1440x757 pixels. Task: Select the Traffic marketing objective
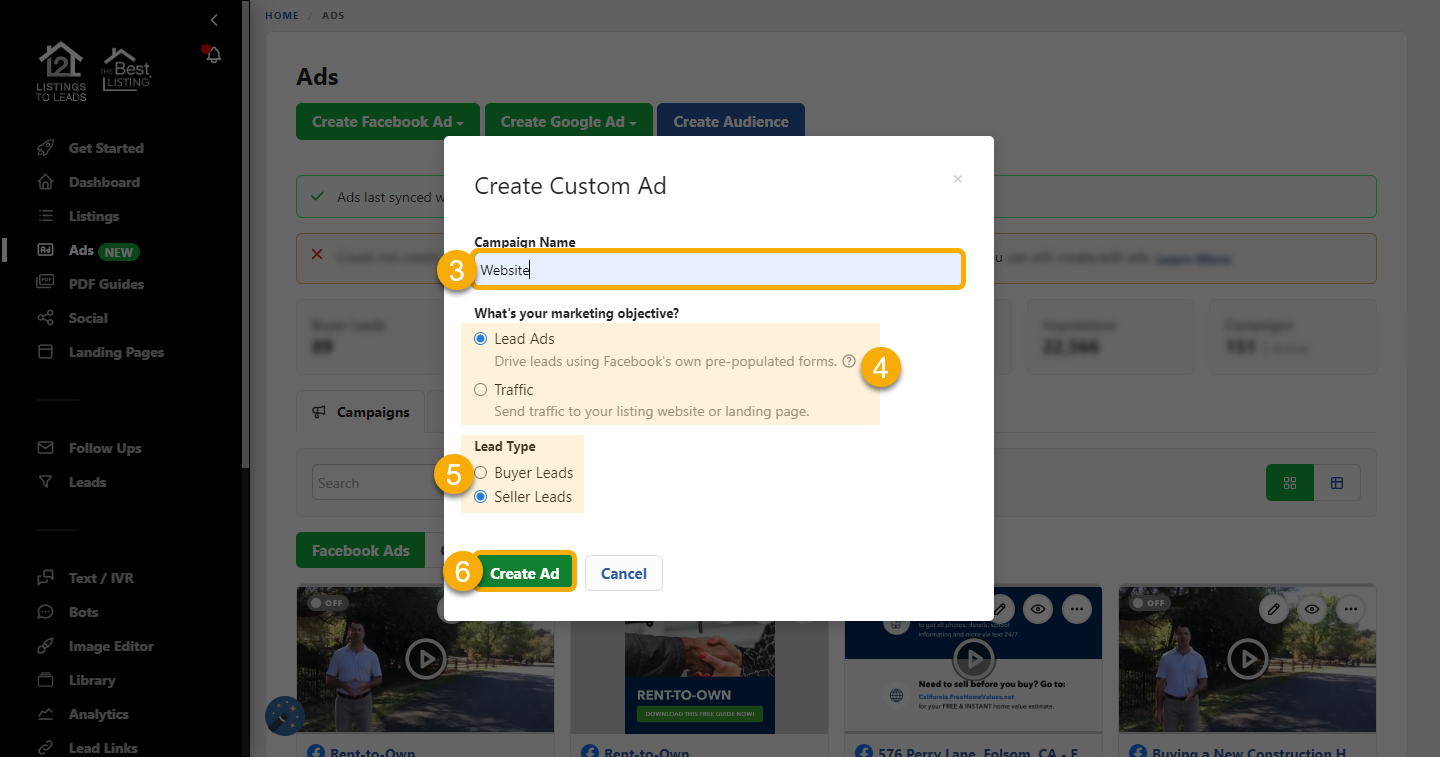tap(480, 389)
